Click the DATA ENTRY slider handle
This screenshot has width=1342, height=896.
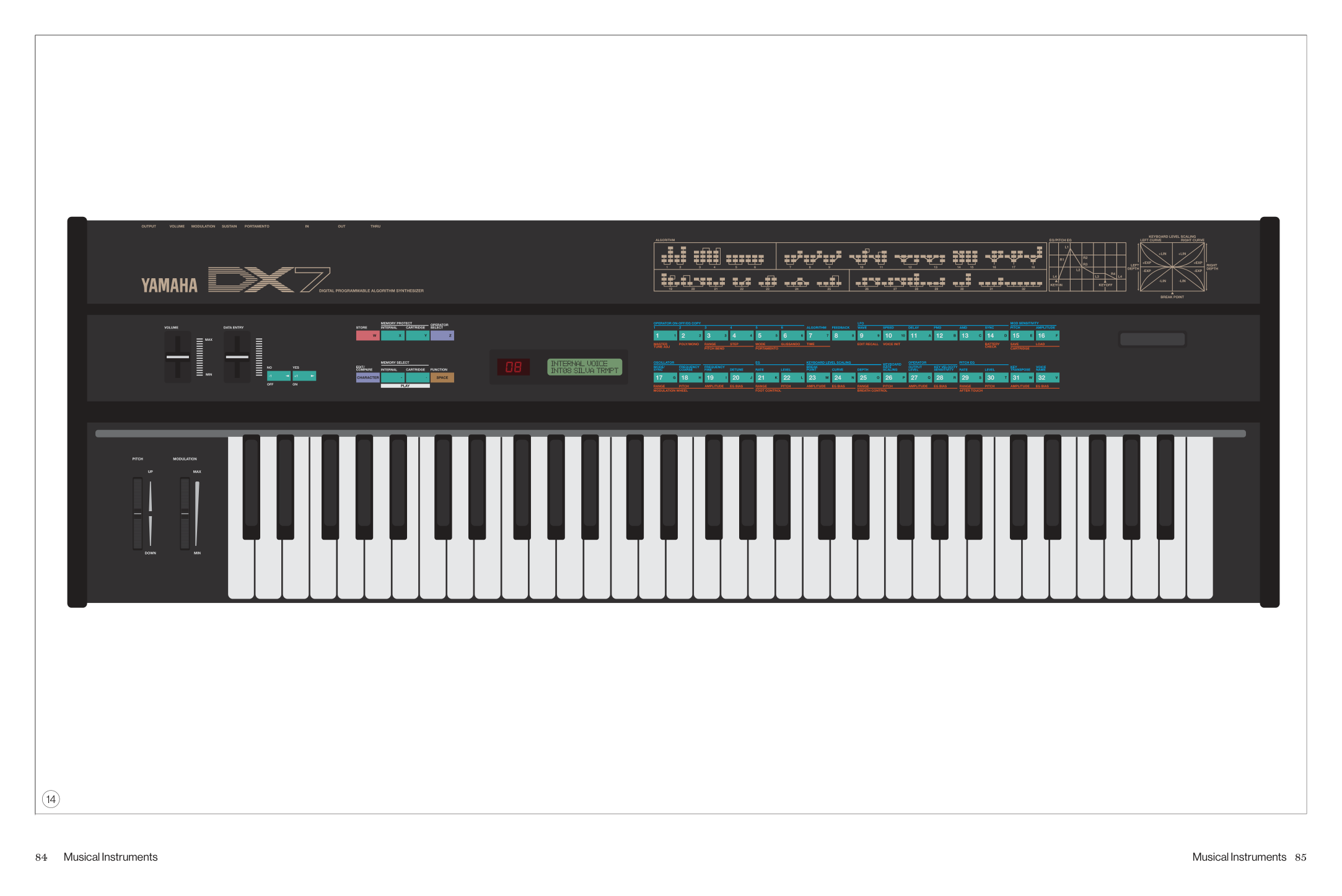coord(237,357)
